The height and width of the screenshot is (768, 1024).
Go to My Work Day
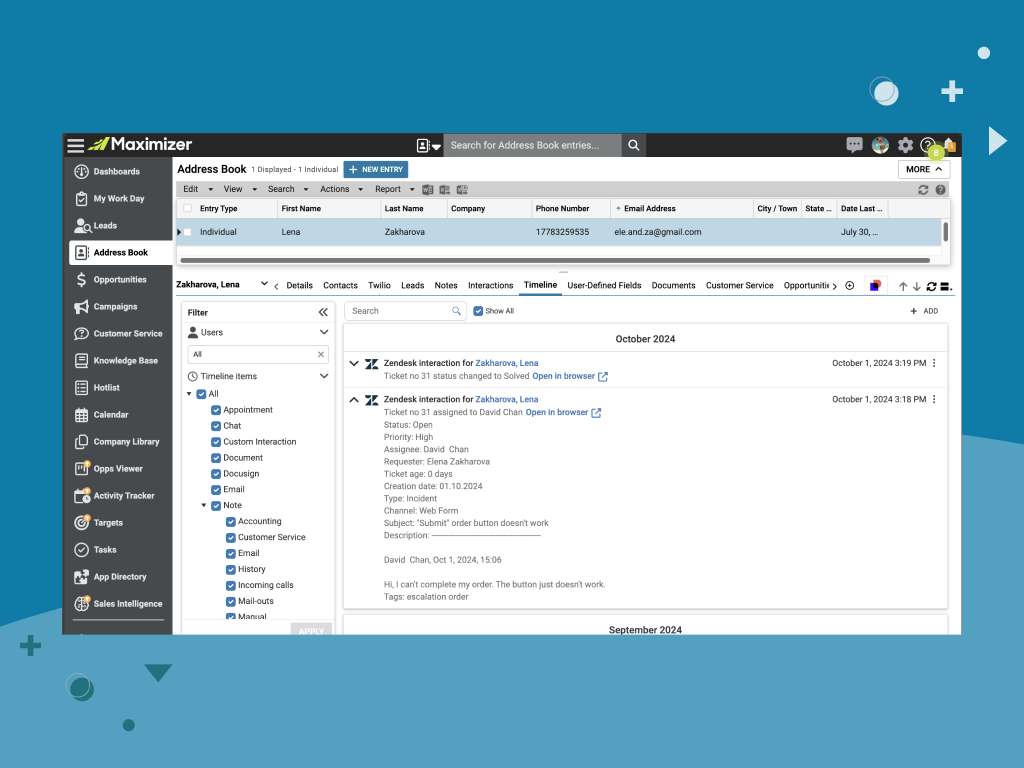[118, 199]
